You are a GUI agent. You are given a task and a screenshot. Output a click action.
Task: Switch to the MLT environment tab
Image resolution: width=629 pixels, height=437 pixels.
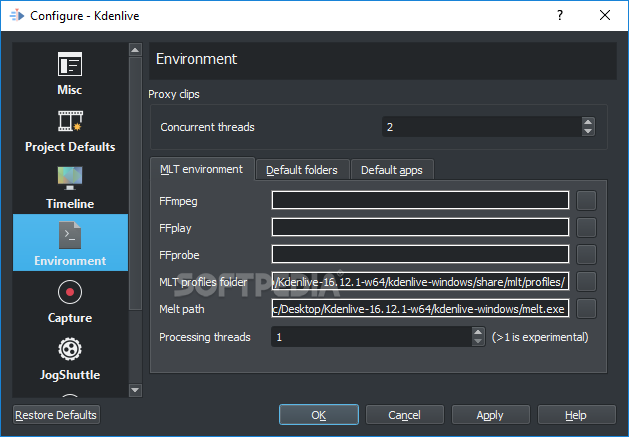pos(202,169)
